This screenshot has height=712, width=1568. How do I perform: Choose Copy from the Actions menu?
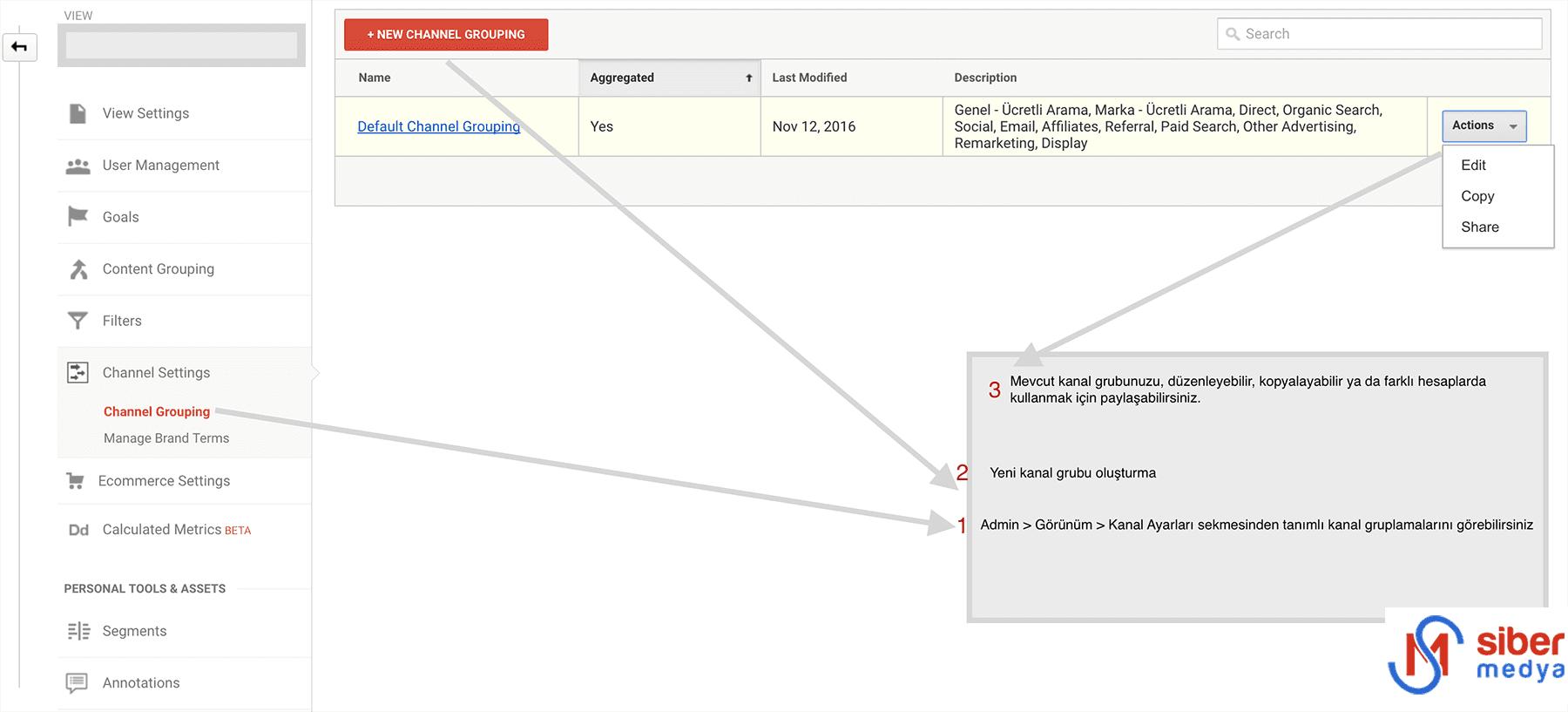pos(1477,196)
